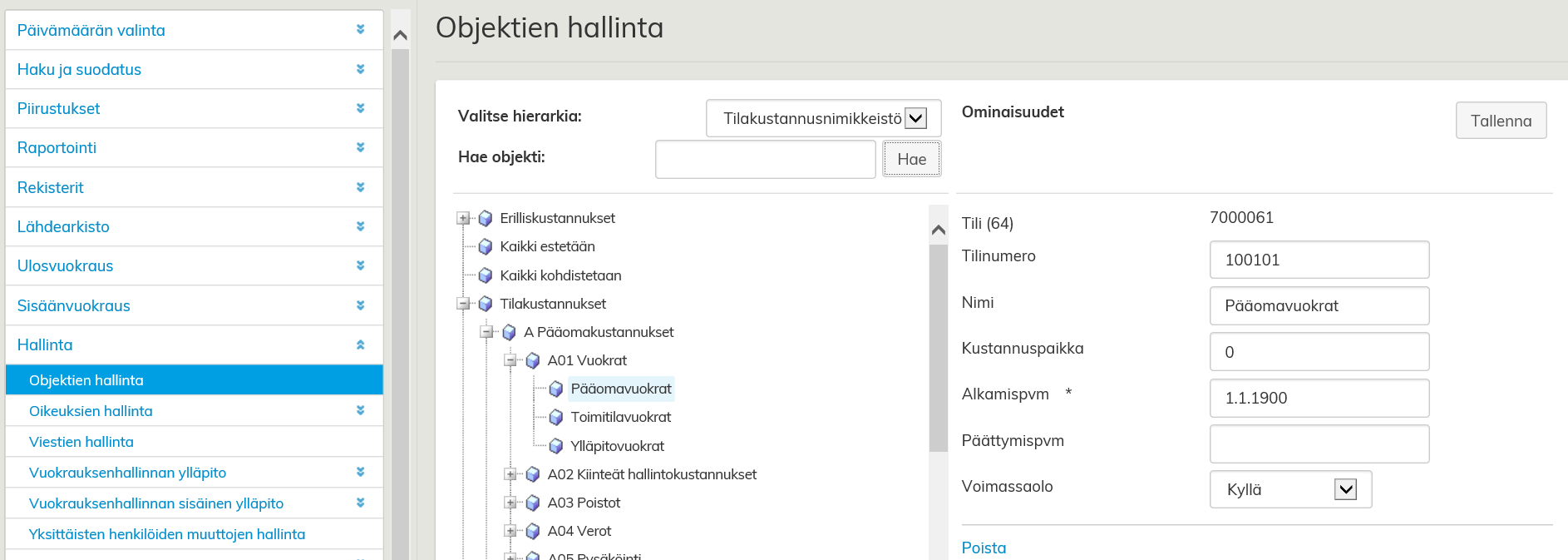Click the cube icon next to A03 Poistot

[x=533, y=503]
